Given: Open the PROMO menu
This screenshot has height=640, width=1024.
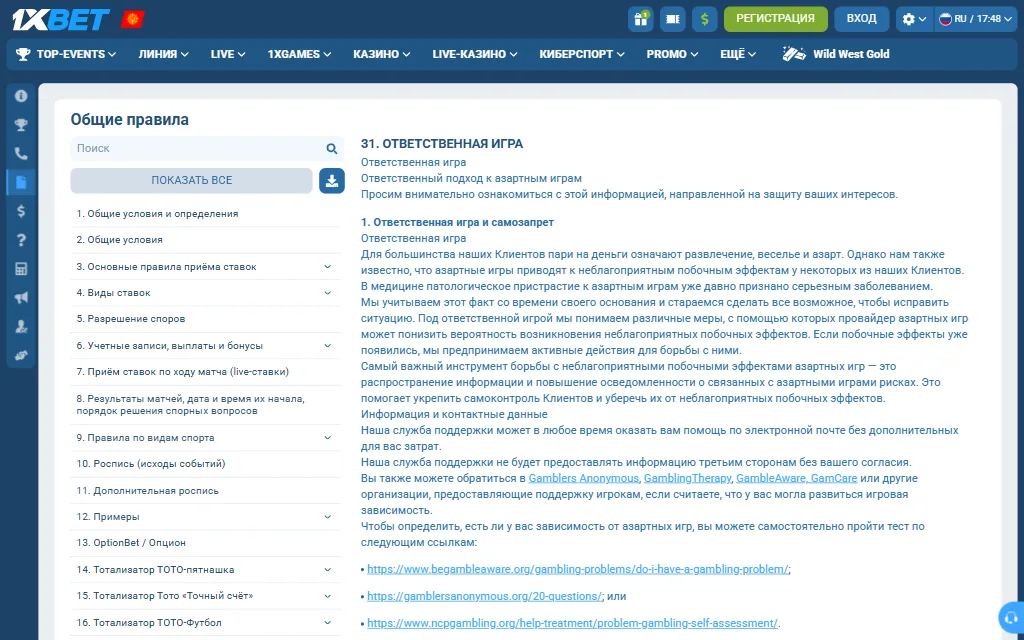Looking at the screenshot, I should [x=672, y=54].
